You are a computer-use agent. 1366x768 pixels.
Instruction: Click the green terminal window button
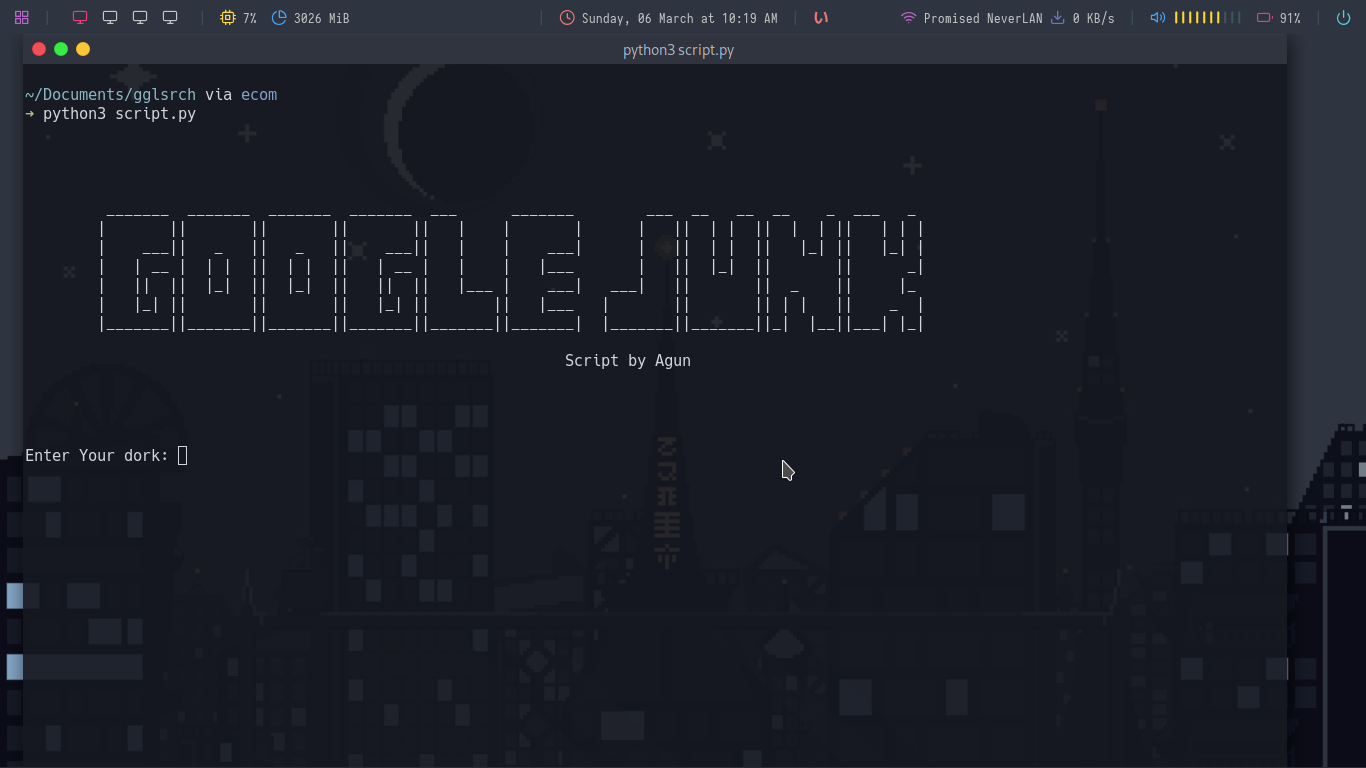tap(61, 49)
